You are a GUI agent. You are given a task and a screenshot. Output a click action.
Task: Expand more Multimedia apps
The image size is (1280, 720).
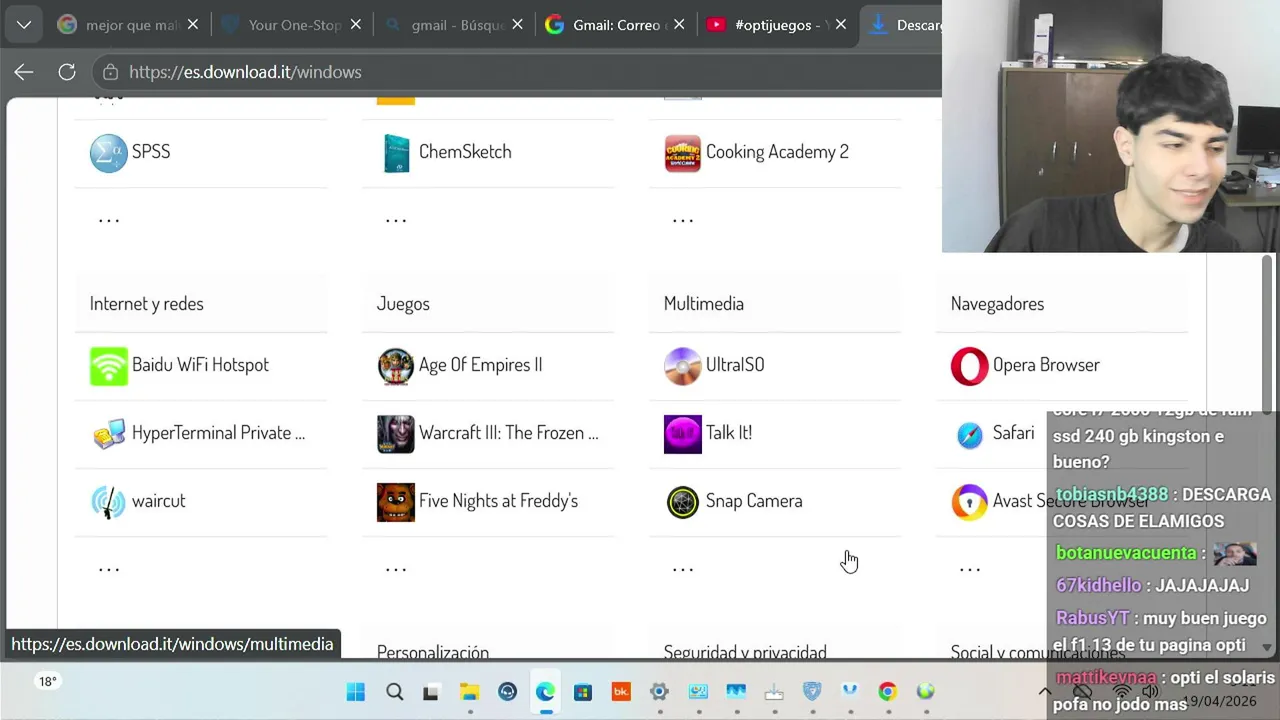pyautogui.click(x=683, y=569)
